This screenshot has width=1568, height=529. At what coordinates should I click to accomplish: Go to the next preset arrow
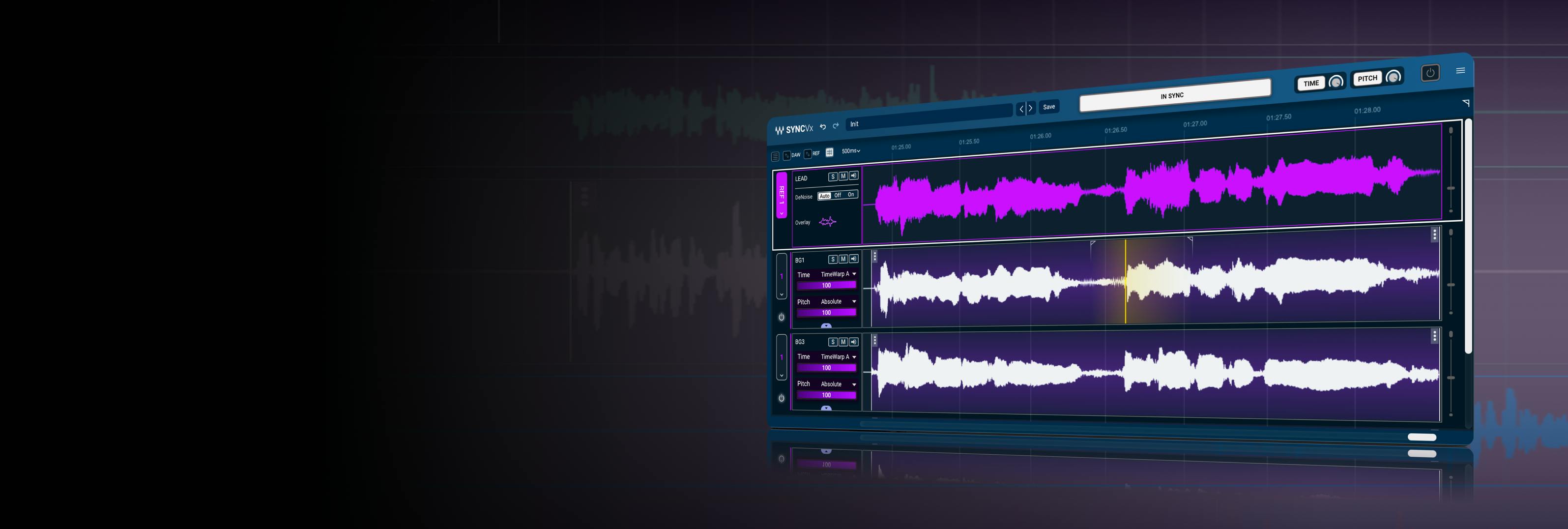[x=1031, y=108]
